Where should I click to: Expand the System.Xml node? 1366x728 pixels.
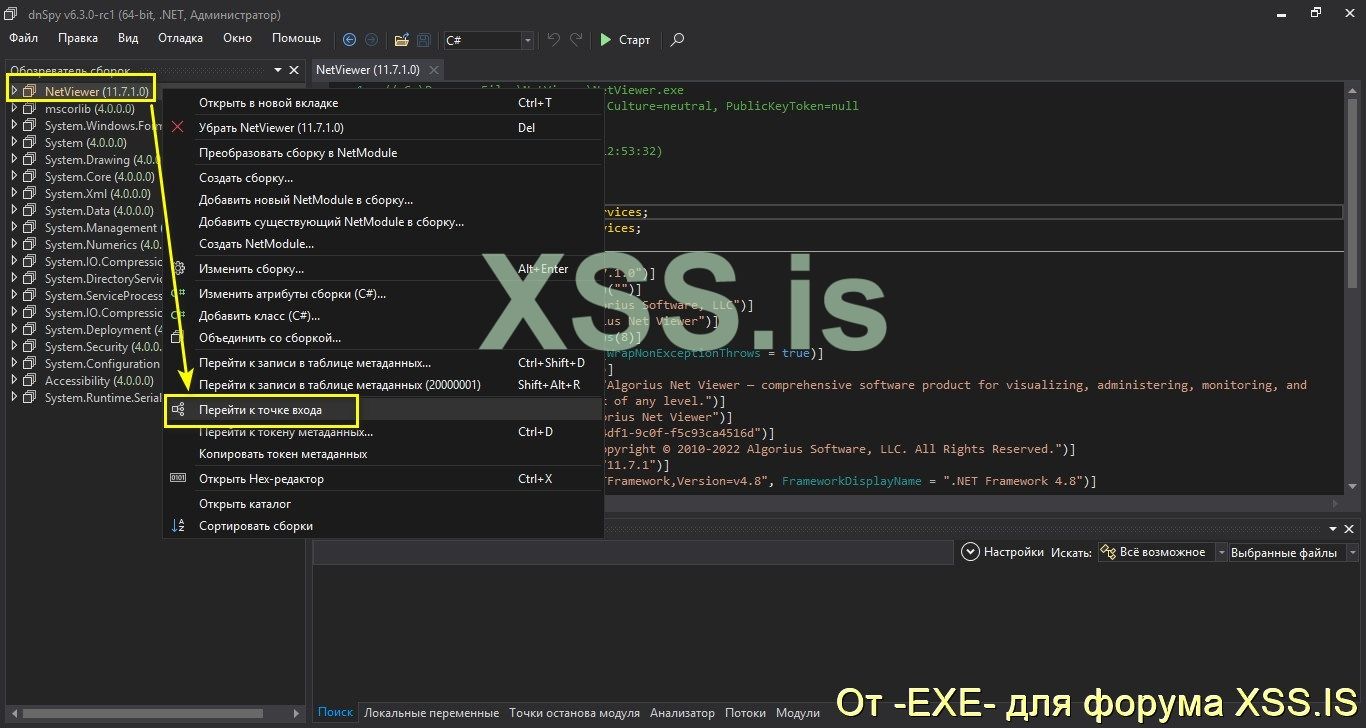coord(14,193)
